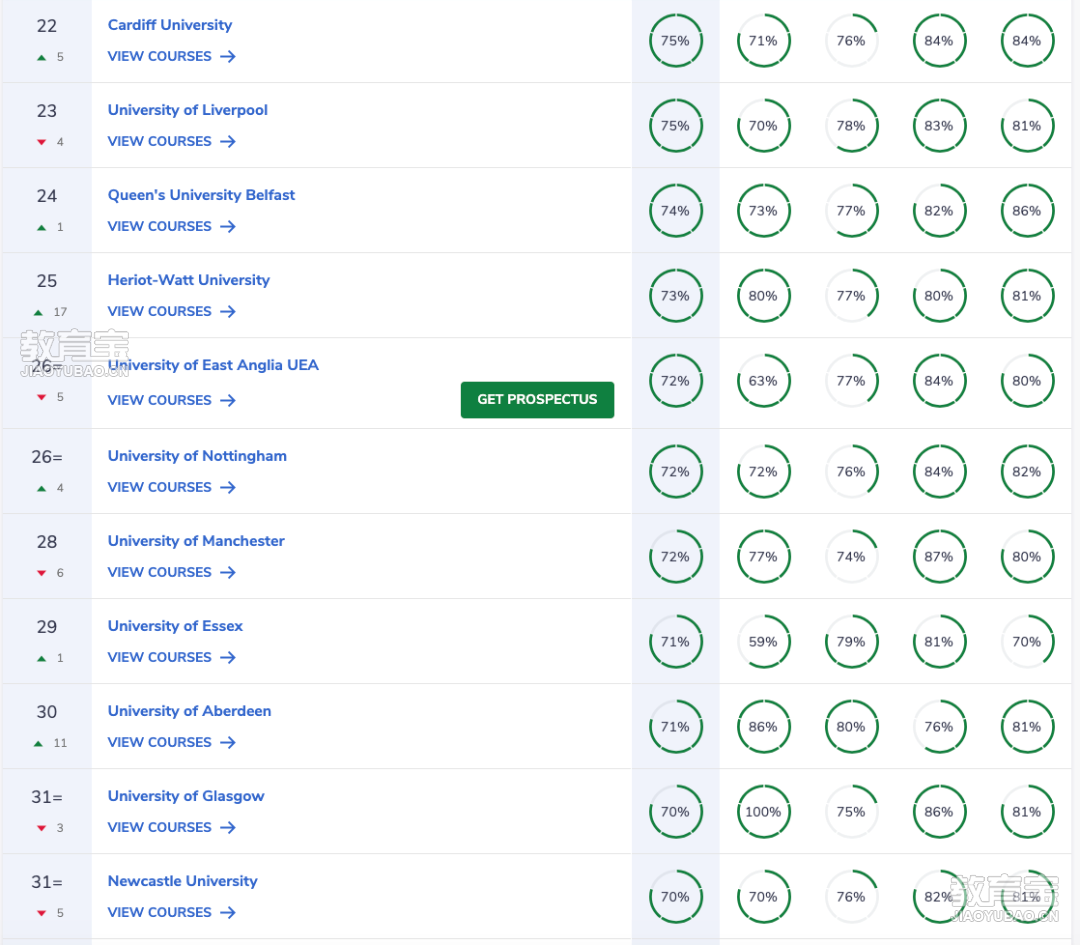Click Nottingham's 76% score circle
Image resolution: width=1080 pixels, height=945 pixels.
click(851, 472)
